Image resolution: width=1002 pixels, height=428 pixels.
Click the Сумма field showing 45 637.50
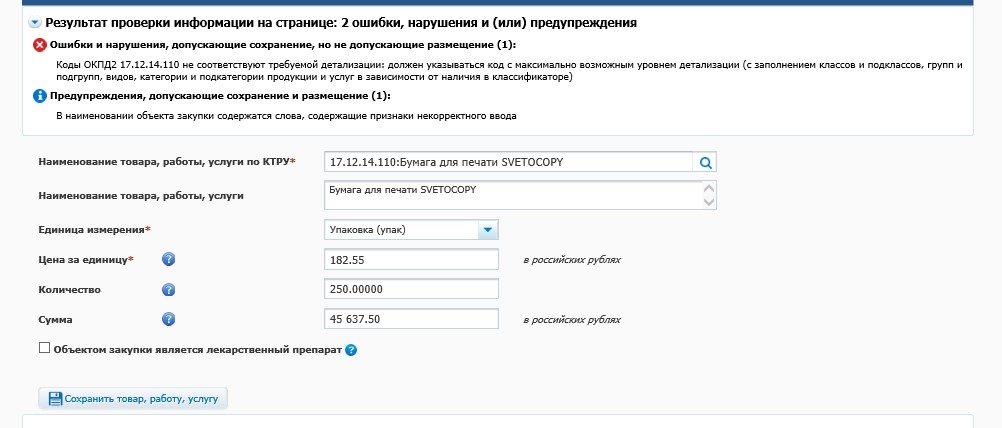(x=411, y=320)
